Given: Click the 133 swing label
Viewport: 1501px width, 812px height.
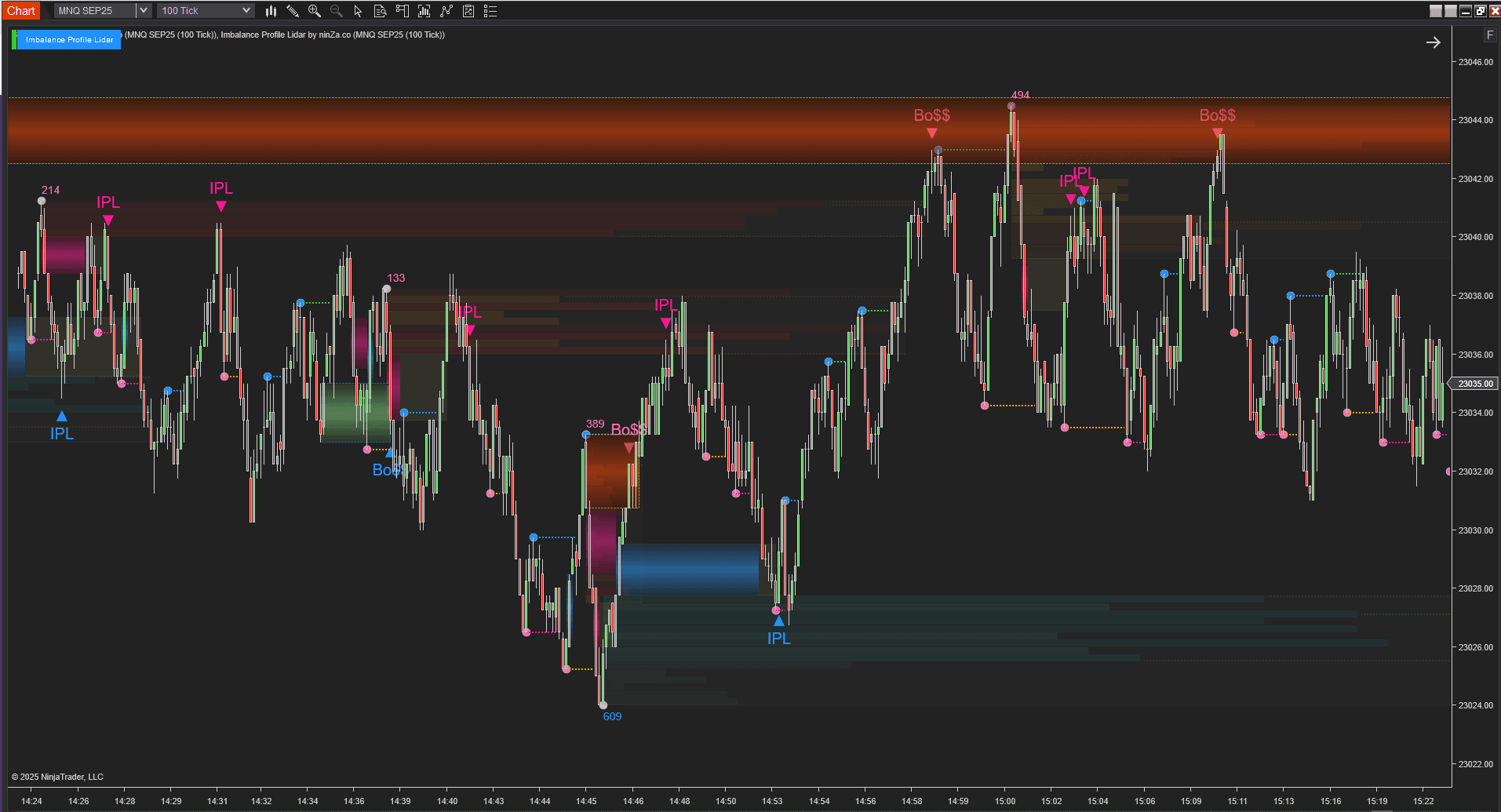Looking at the screenshot, I should click(x=395, y=278).
